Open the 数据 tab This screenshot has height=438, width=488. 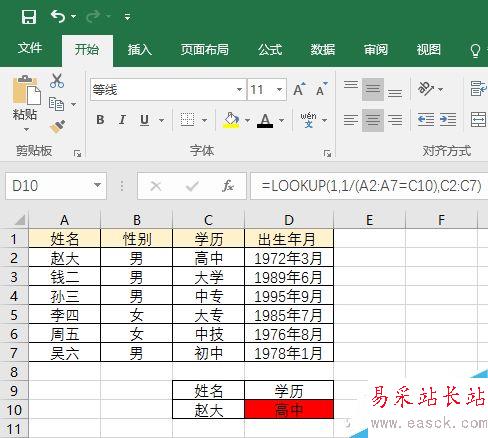pos(323,49)
